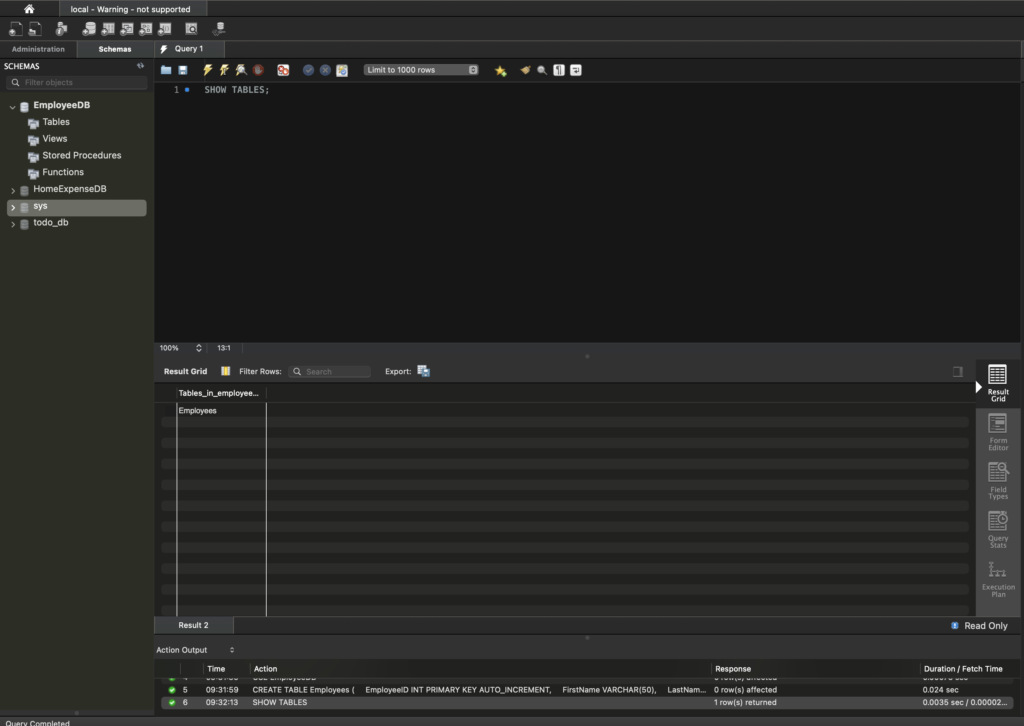
Task: Click the beautify query broom icon
Action: (x=525, y=70)
